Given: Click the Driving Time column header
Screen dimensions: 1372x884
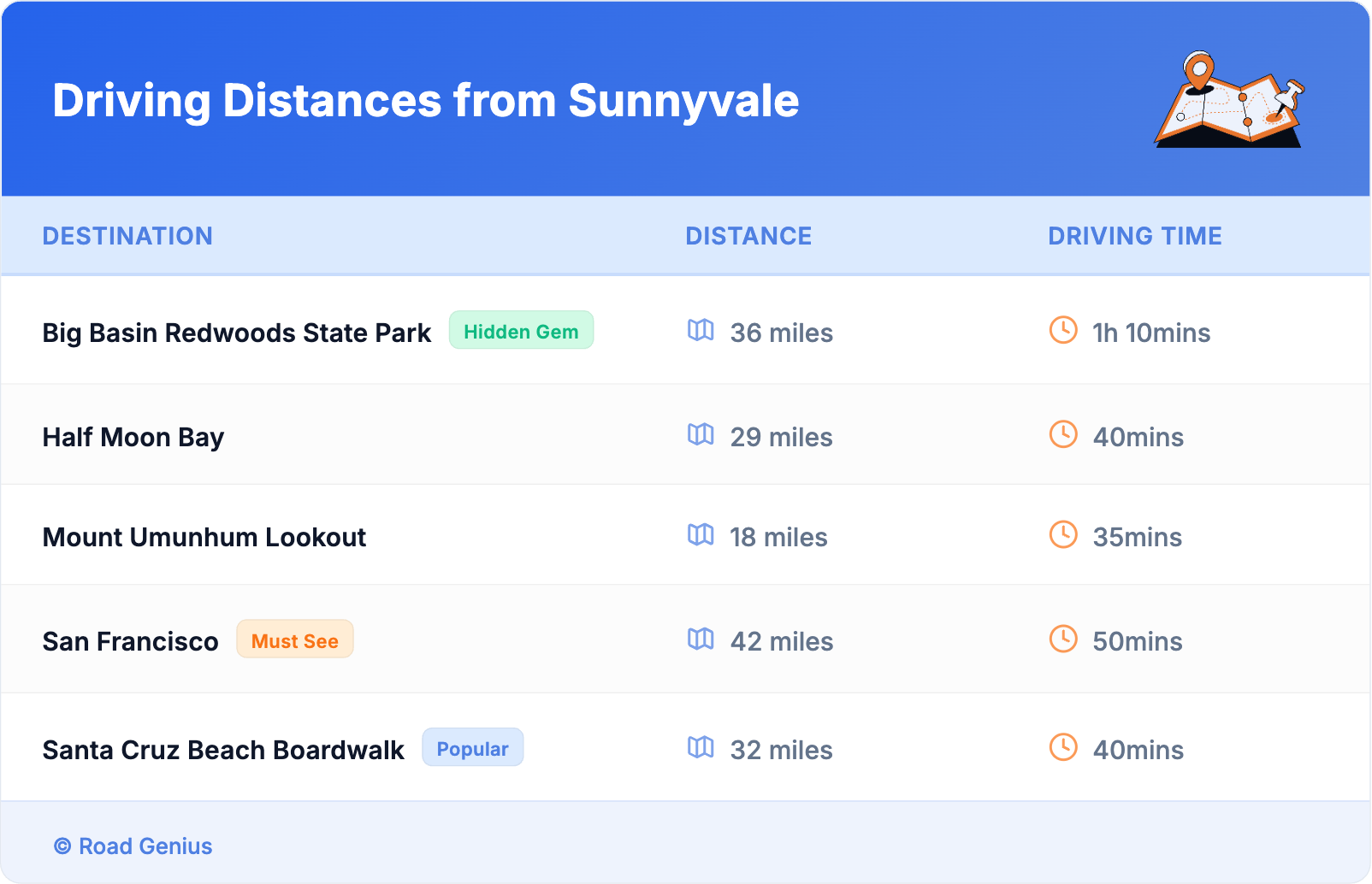Looking at the screenshot, I should coord(1135,236).
